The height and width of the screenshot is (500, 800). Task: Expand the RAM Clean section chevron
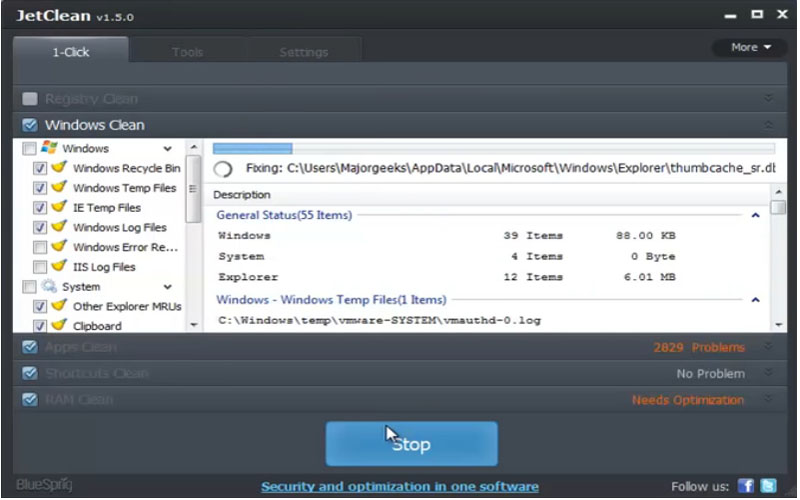[768, 399]
